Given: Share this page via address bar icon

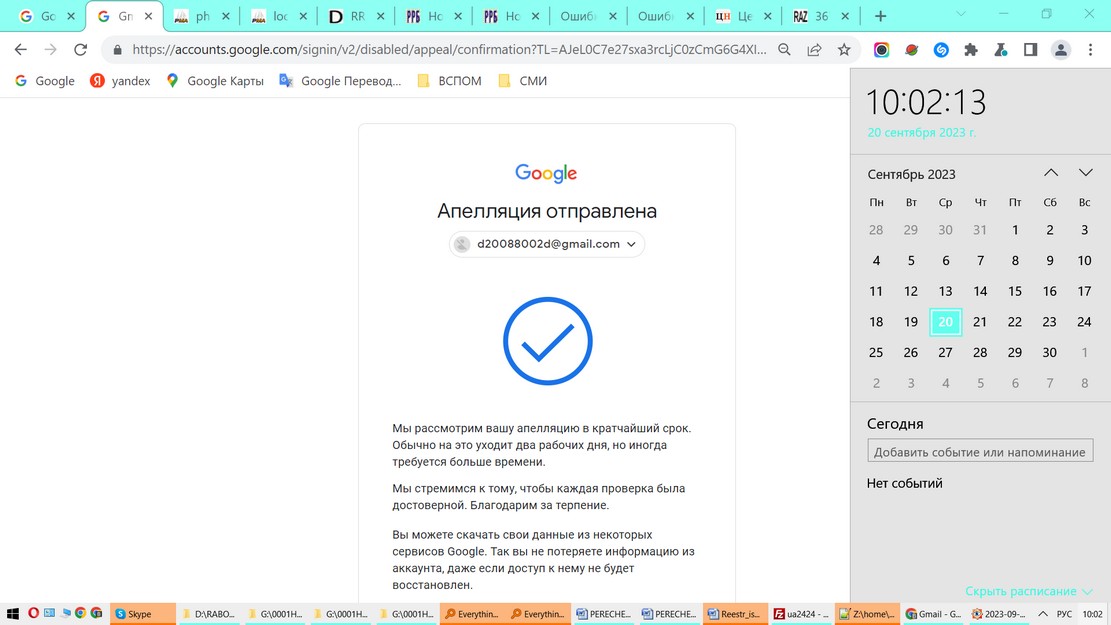Looking at the screenshot, I should (814, 50).
